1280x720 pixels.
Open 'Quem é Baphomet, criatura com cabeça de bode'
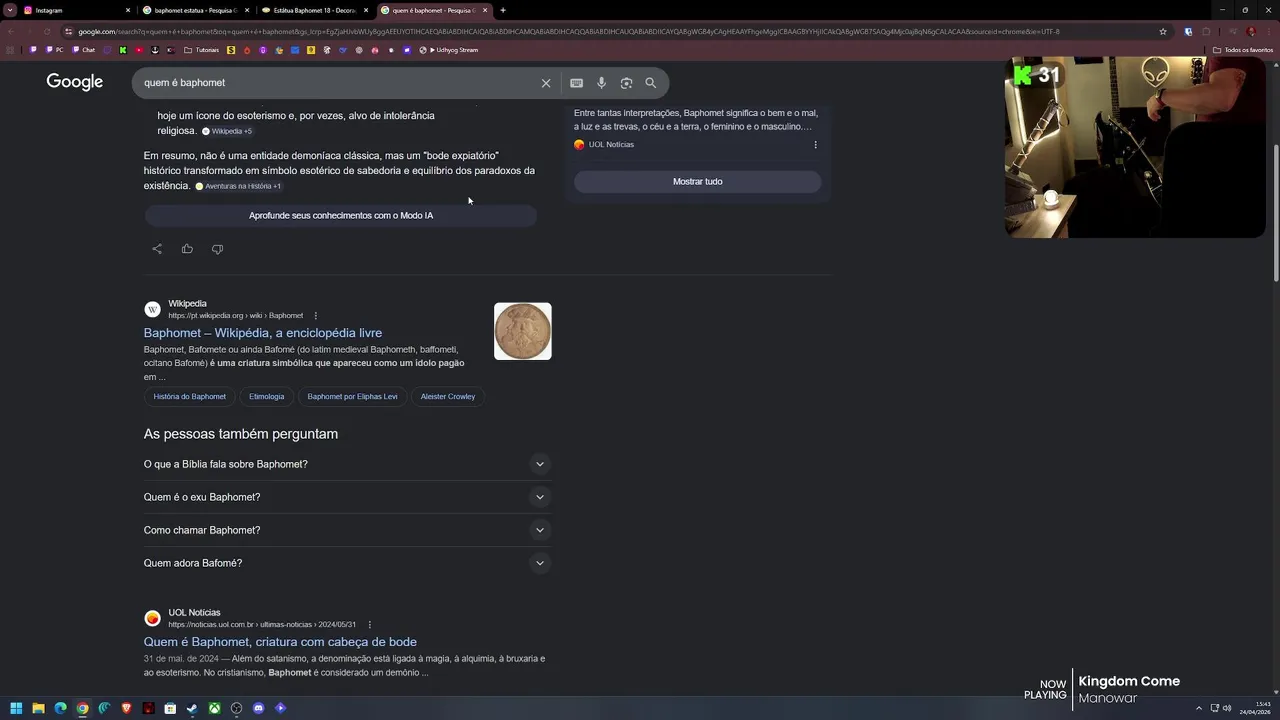coord(280,642)
